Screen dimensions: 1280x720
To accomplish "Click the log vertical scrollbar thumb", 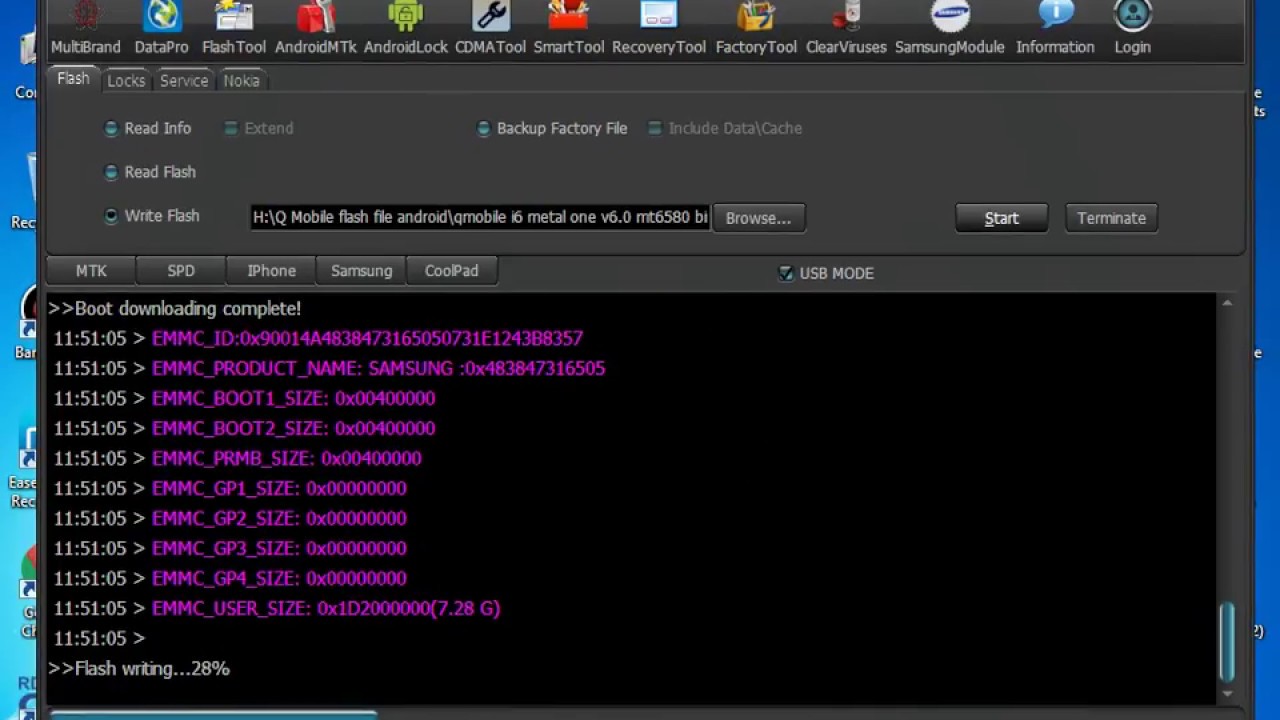I will (1227, 642).
